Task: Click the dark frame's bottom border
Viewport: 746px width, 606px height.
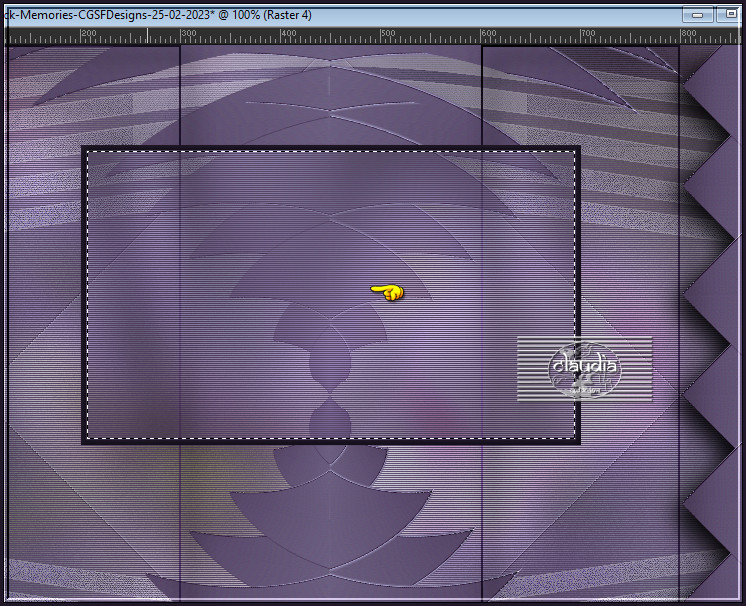Action: [x=331, y=442]
